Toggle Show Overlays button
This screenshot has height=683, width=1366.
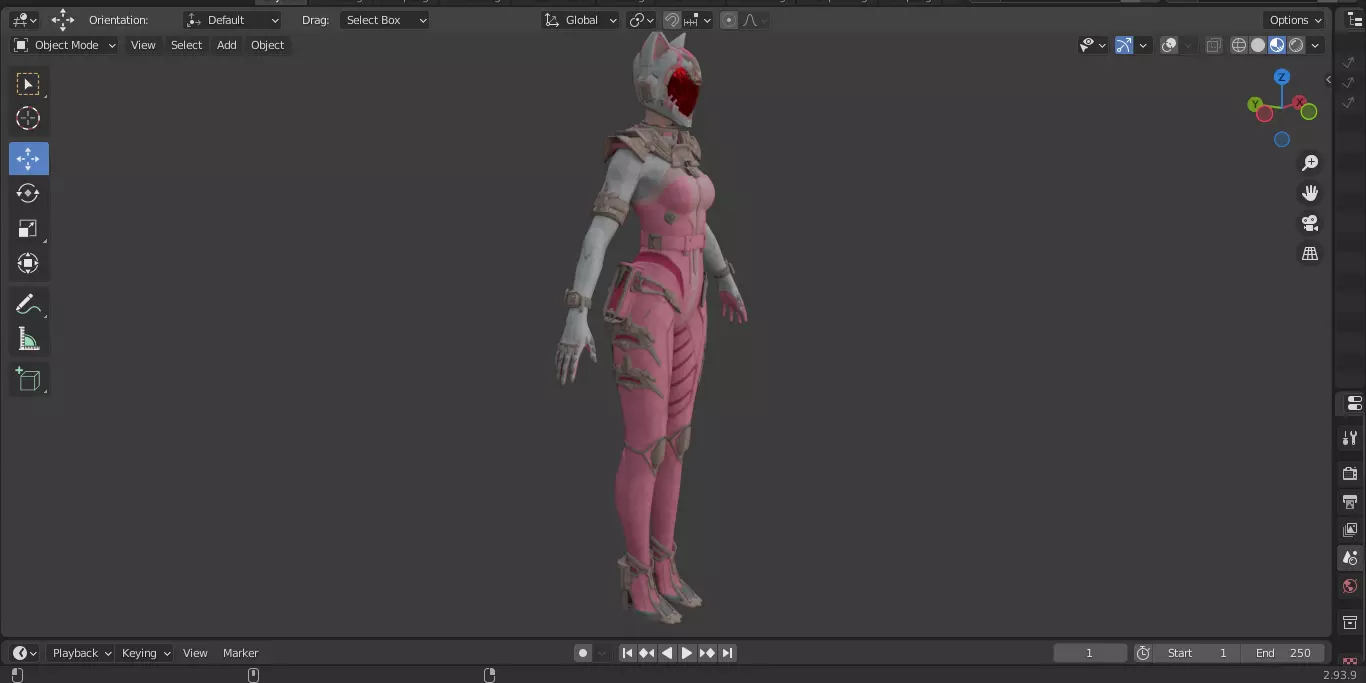pyautogui.click(x=1169, y=45)
